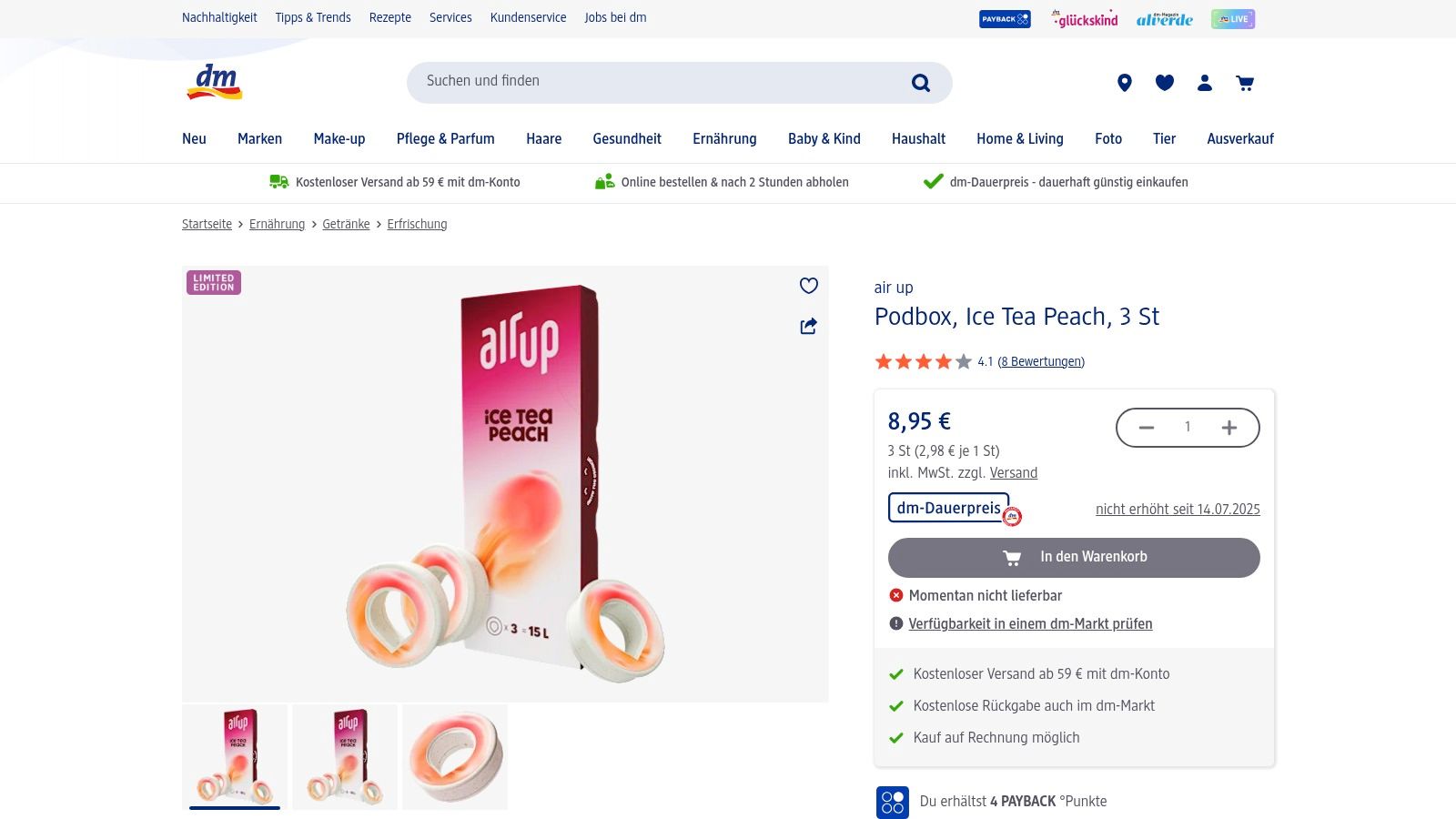Decrease quantity with the minus stepper
Image resolution: width=1456 pixels, height=819 pixels.
coord(1146,427)
